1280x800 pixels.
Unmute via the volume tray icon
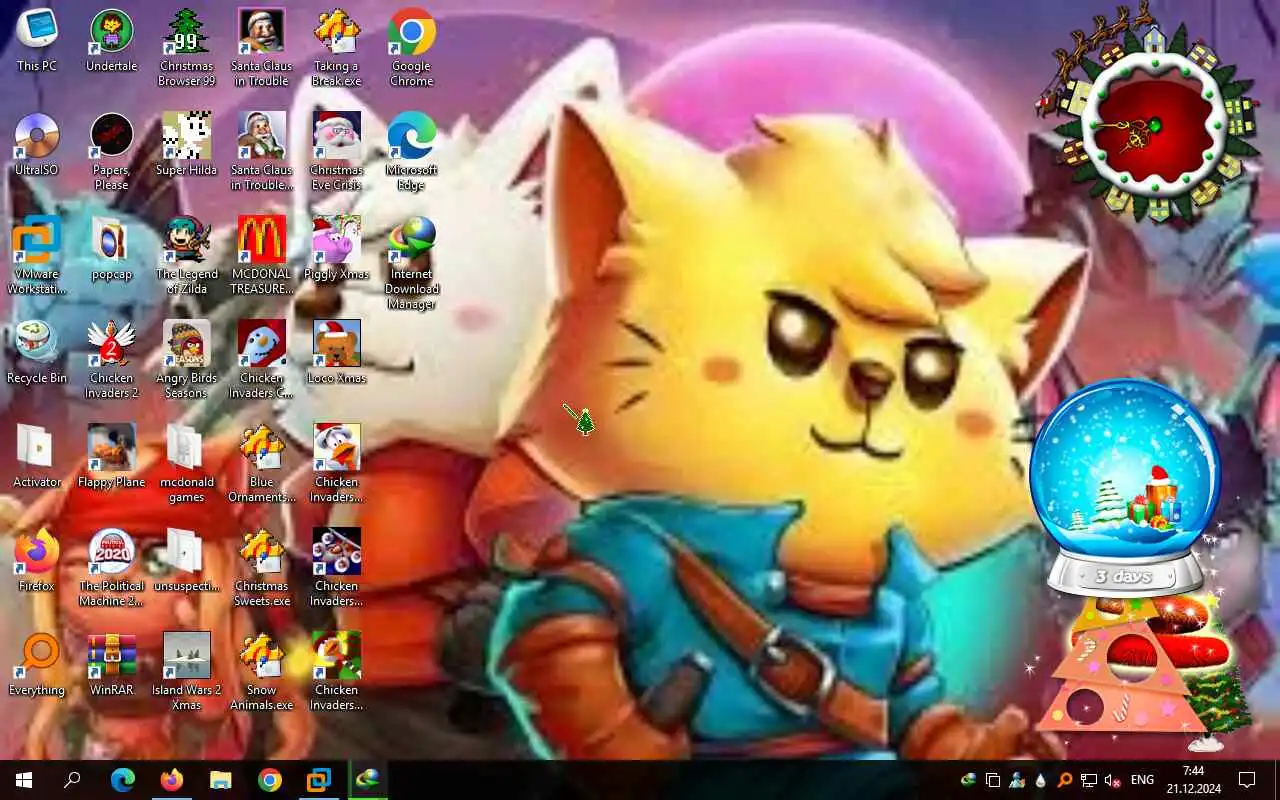[x=1113, y=780]
